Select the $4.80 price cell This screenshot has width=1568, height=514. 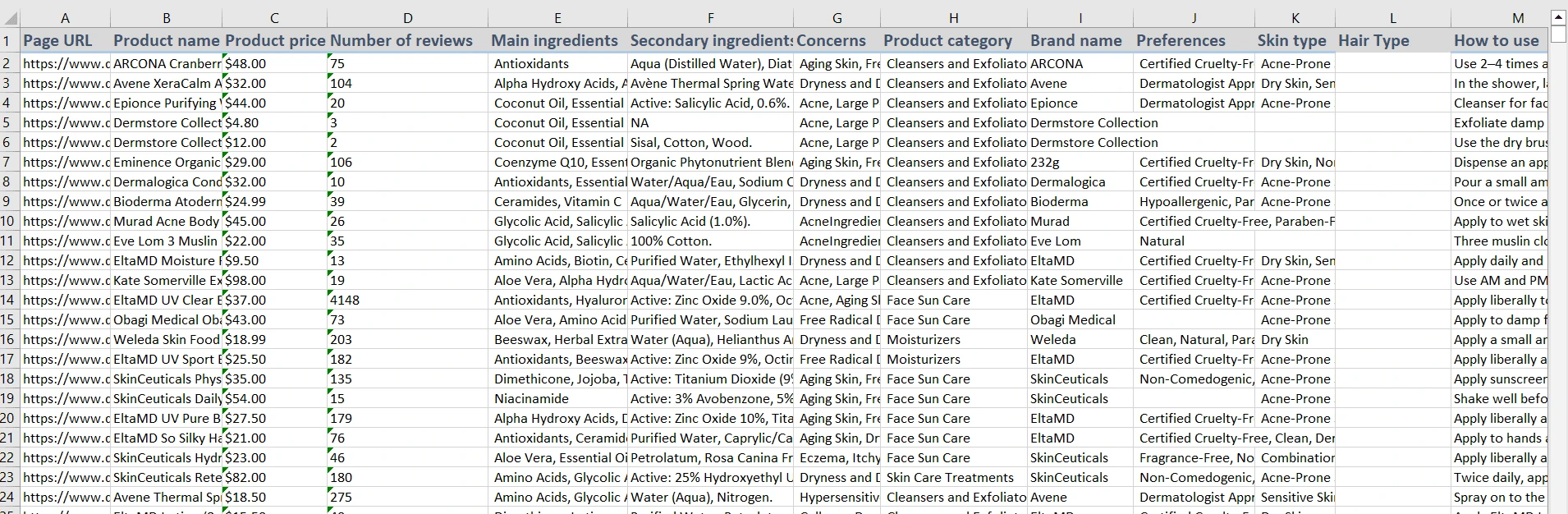(274, 122)
